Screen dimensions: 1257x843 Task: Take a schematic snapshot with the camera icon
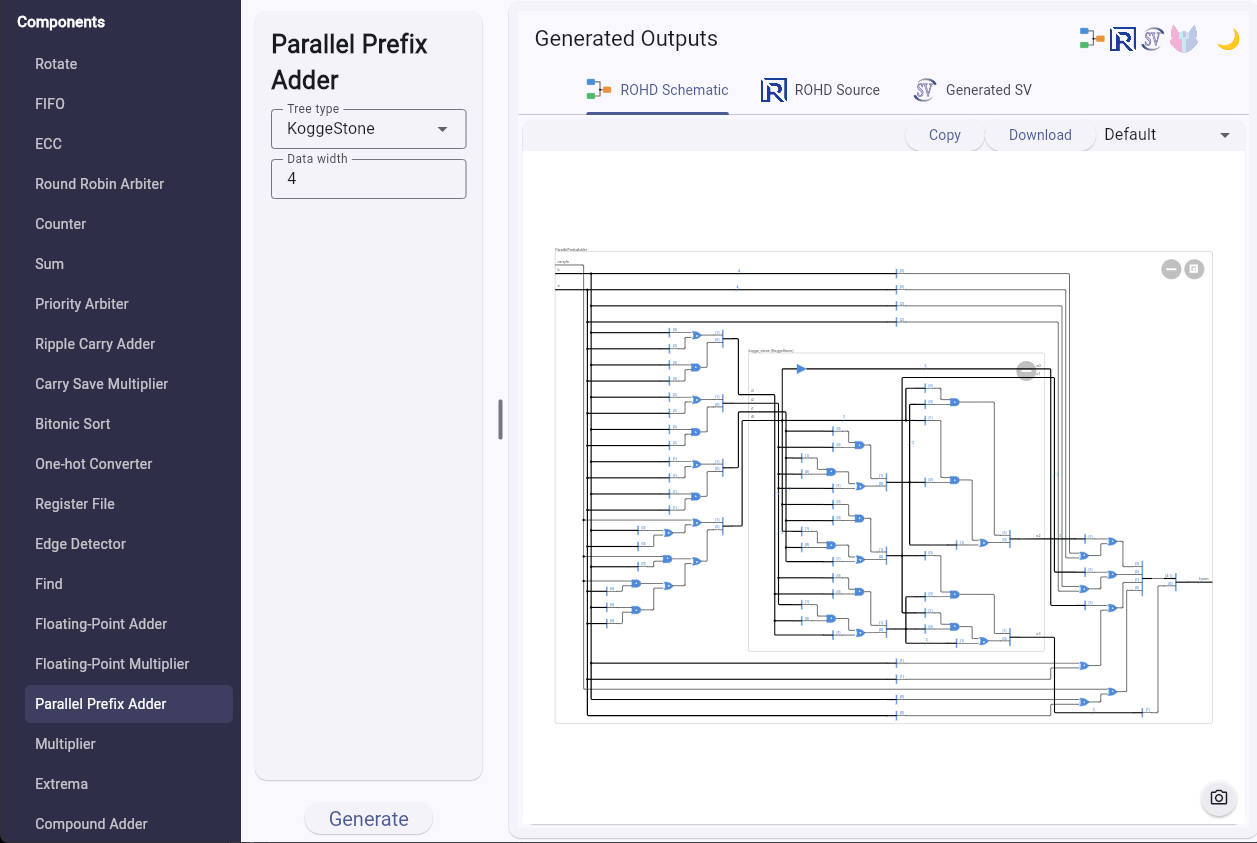[1218, 797]
